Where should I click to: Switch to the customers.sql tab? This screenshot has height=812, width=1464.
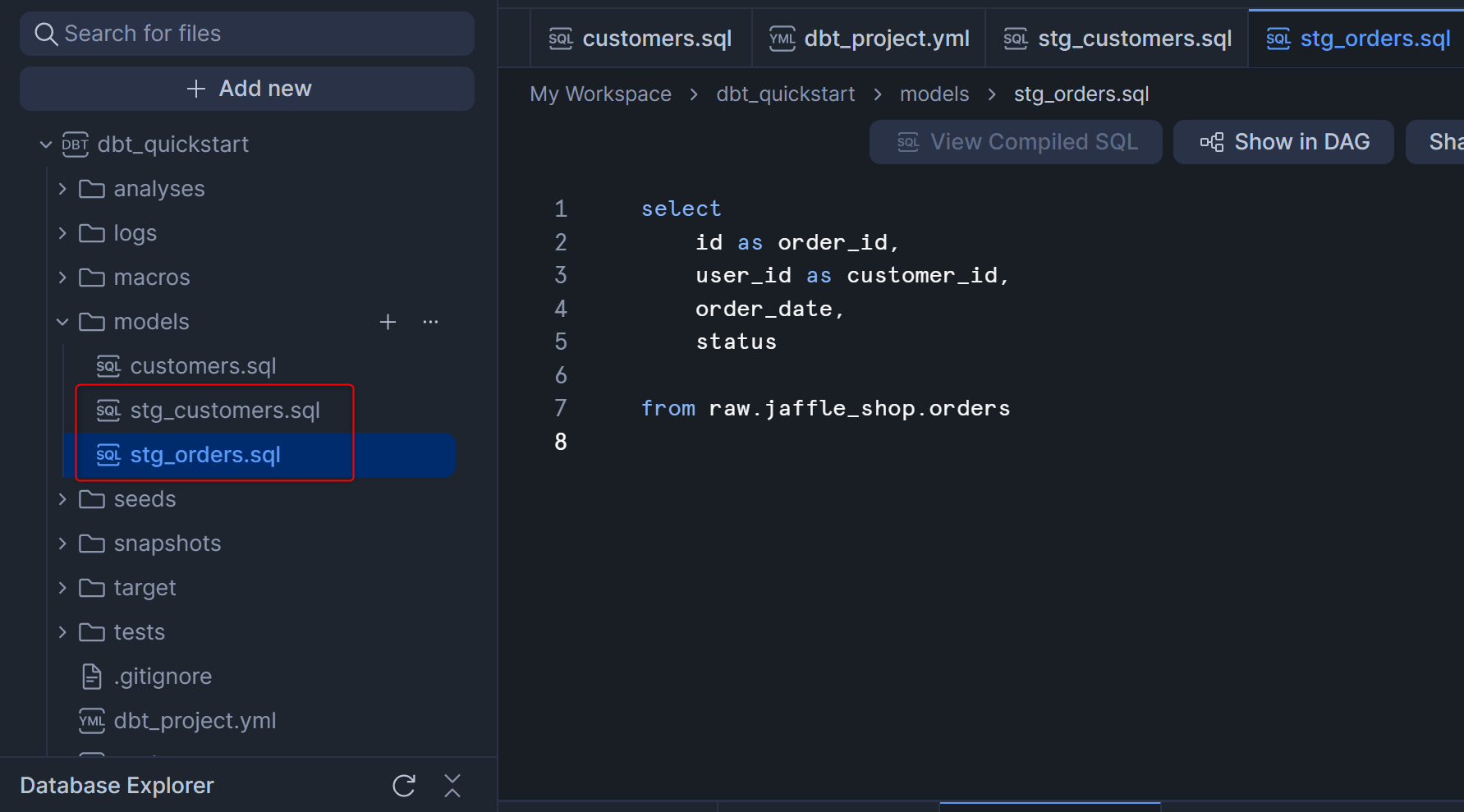[640, 39]
